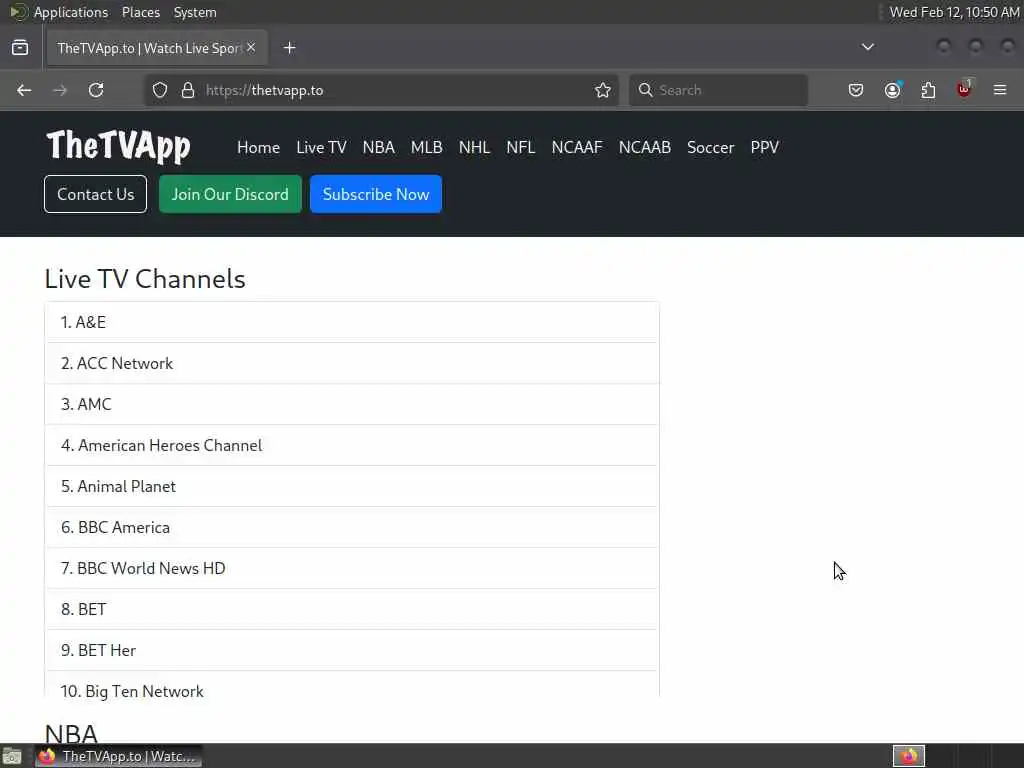Open the NCAAB nav link
Image resolution: width=1024 pixels, height=768 pixels.
point(645,148)
